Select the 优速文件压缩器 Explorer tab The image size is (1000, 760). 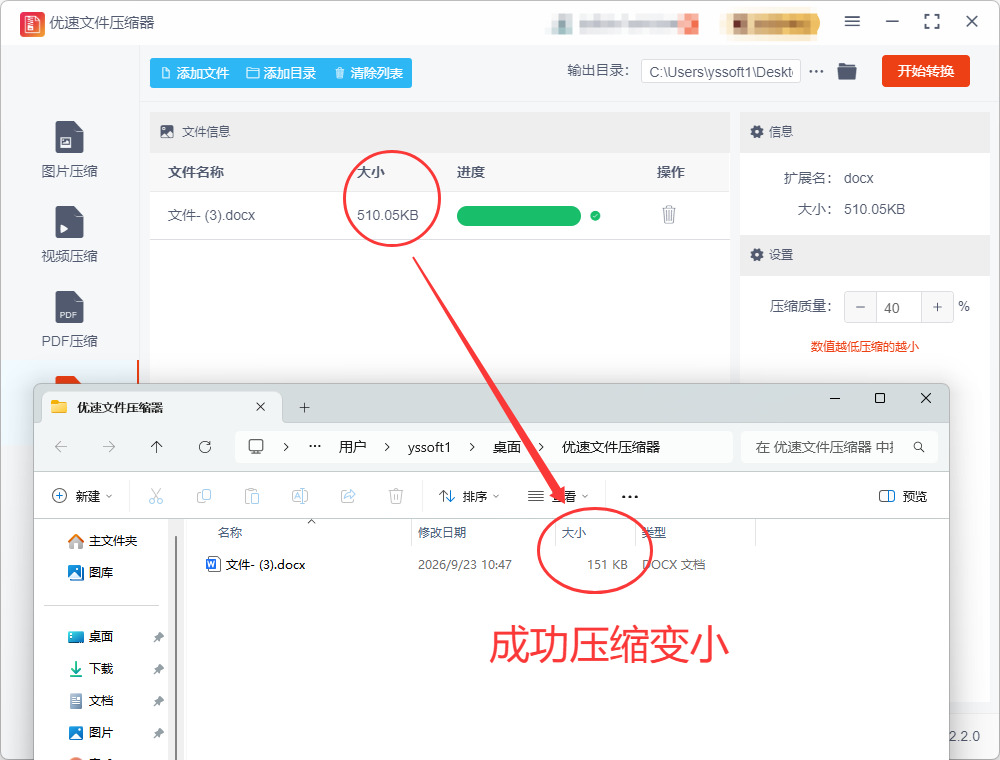click(x=162, y=407)
